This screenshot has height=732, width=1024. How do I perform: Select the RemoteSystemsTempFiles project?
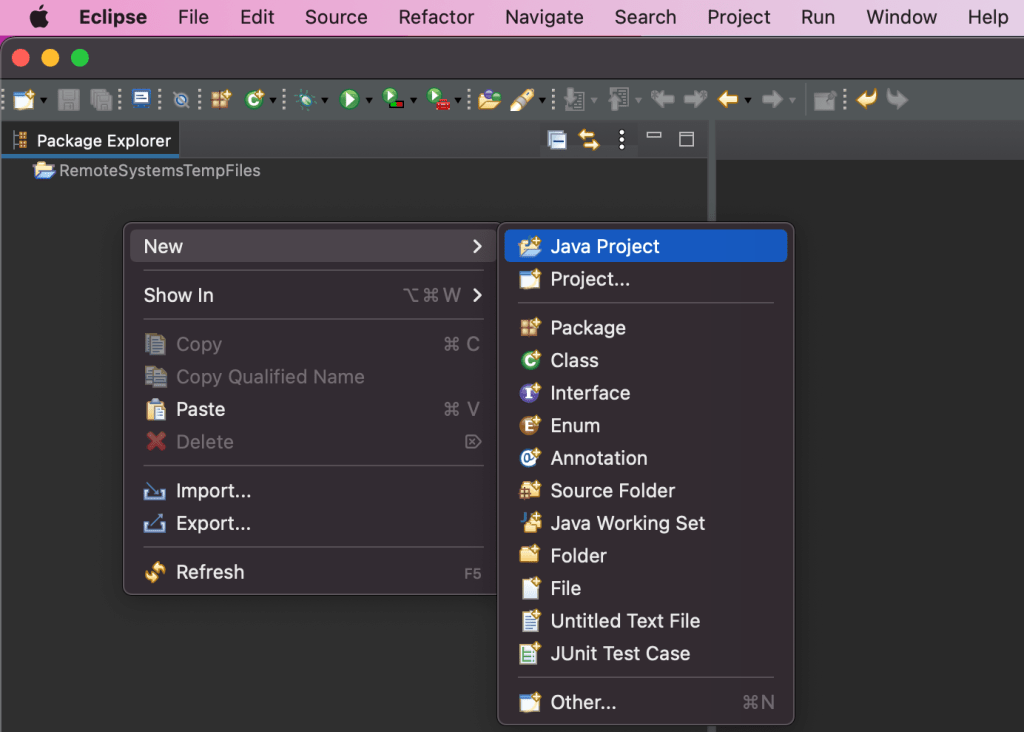coord(147,170)
